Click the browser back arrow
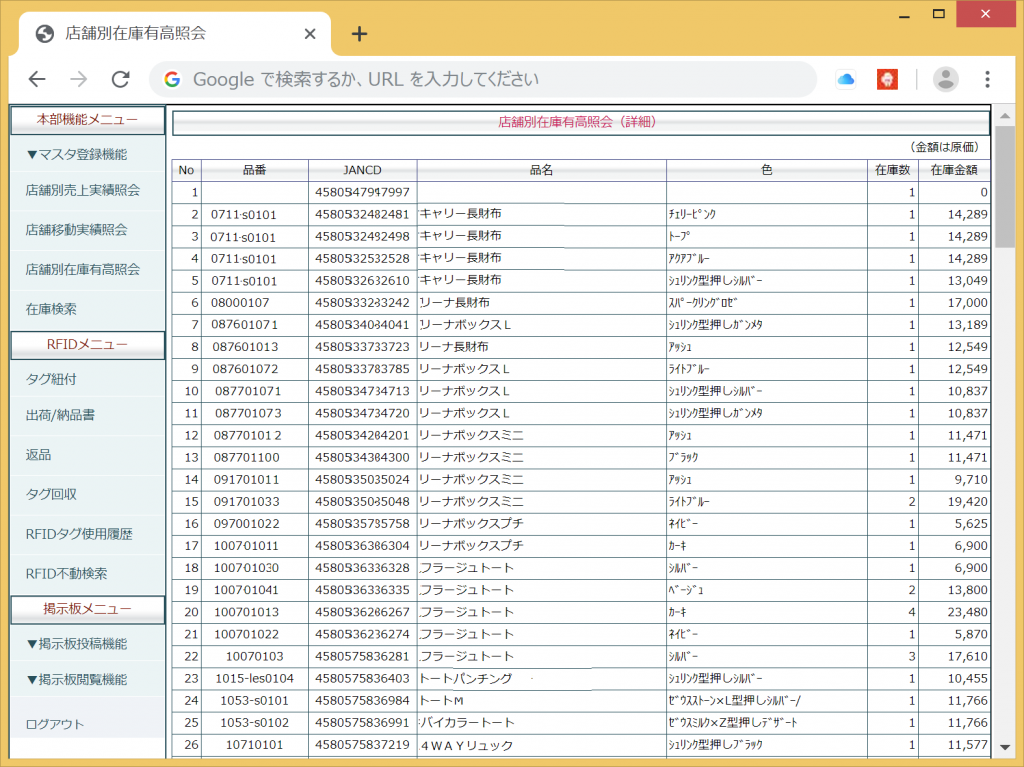This screenshot has width=1024, height=767. click(x=37, y=79)
